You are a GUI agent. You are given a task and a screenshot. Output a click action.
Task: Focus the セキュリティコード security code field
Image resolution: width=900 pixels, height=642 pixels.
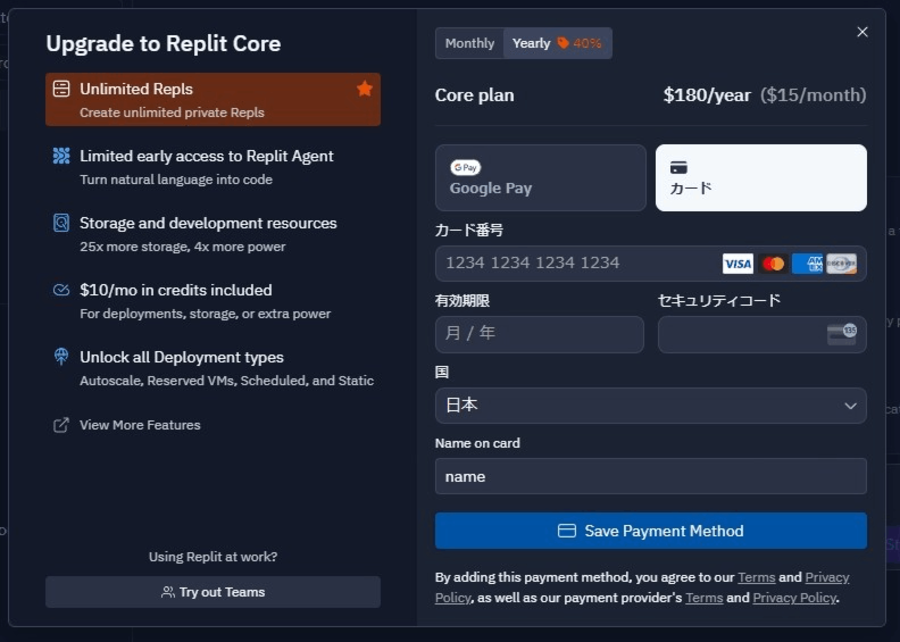point(762,334)
